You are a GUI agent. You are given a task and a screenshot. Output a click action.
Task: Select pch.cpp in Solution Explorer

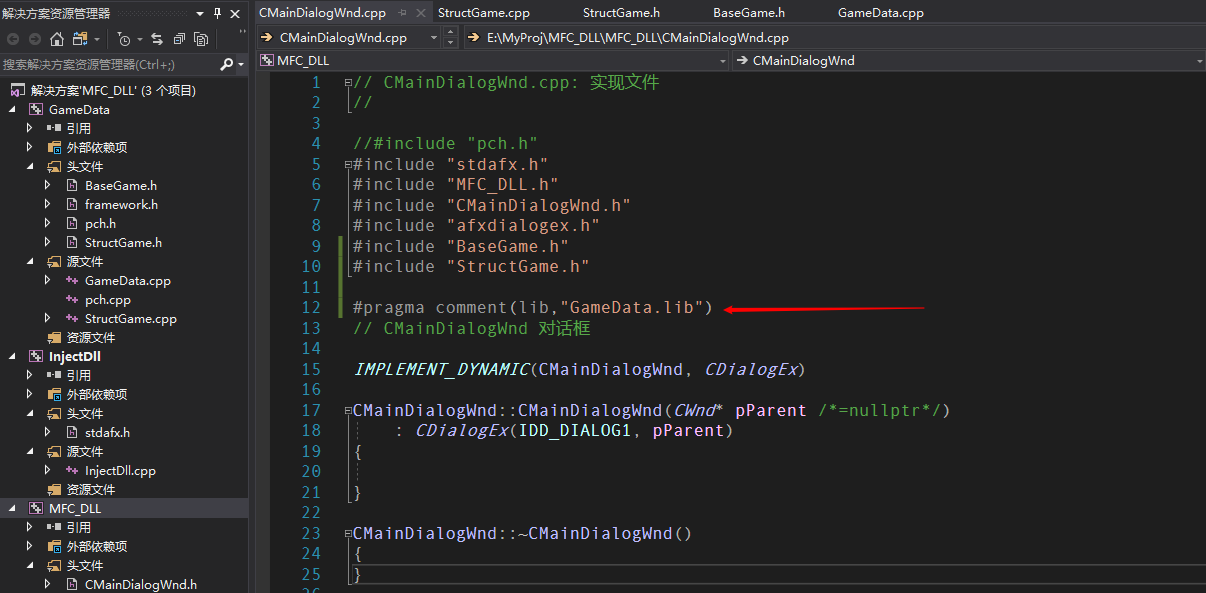pos(108,299)
